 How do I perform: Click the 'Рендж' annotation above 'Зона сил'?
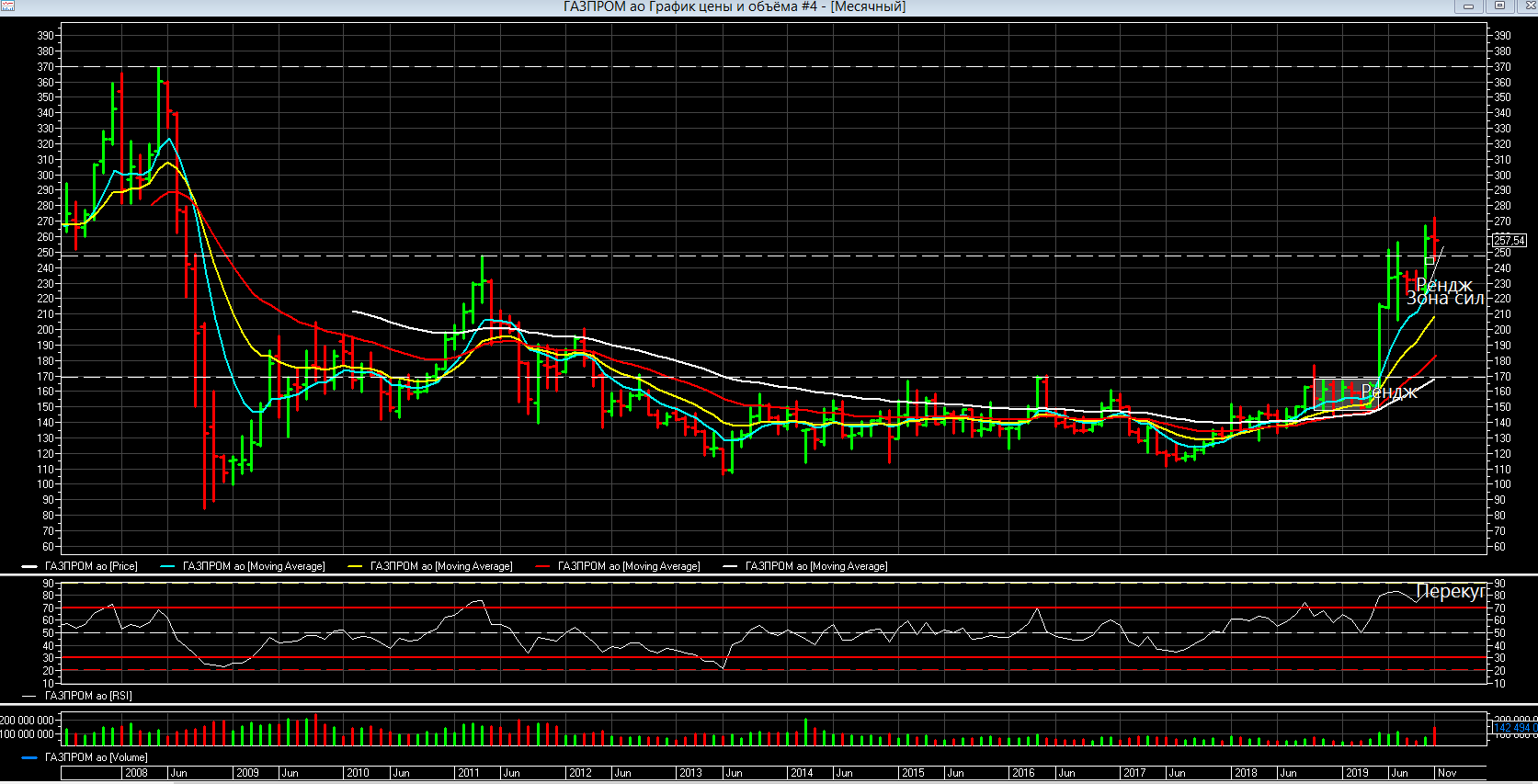(x=1444, y=285)
